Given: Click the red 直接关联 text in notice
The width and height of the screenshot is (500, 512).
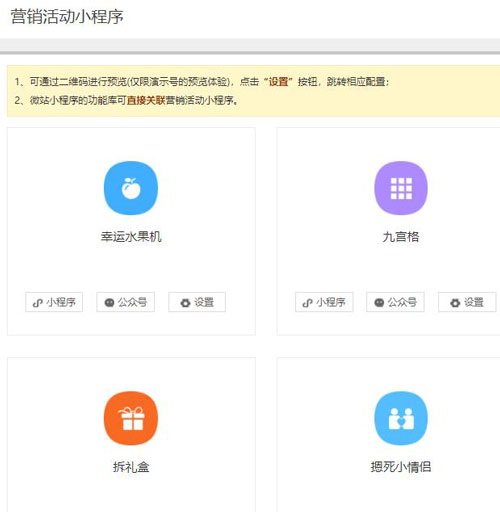Looking at the screenshot, I should pyautogui.click(x=146, y=100).
